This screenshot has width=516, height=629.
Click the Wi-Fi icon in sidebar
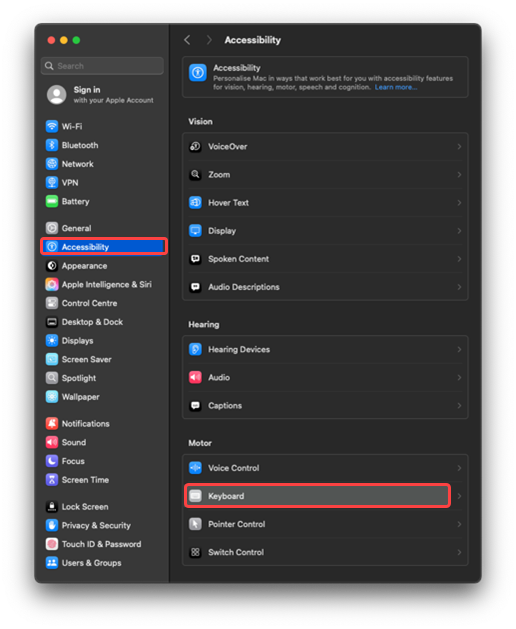[52, 126]
